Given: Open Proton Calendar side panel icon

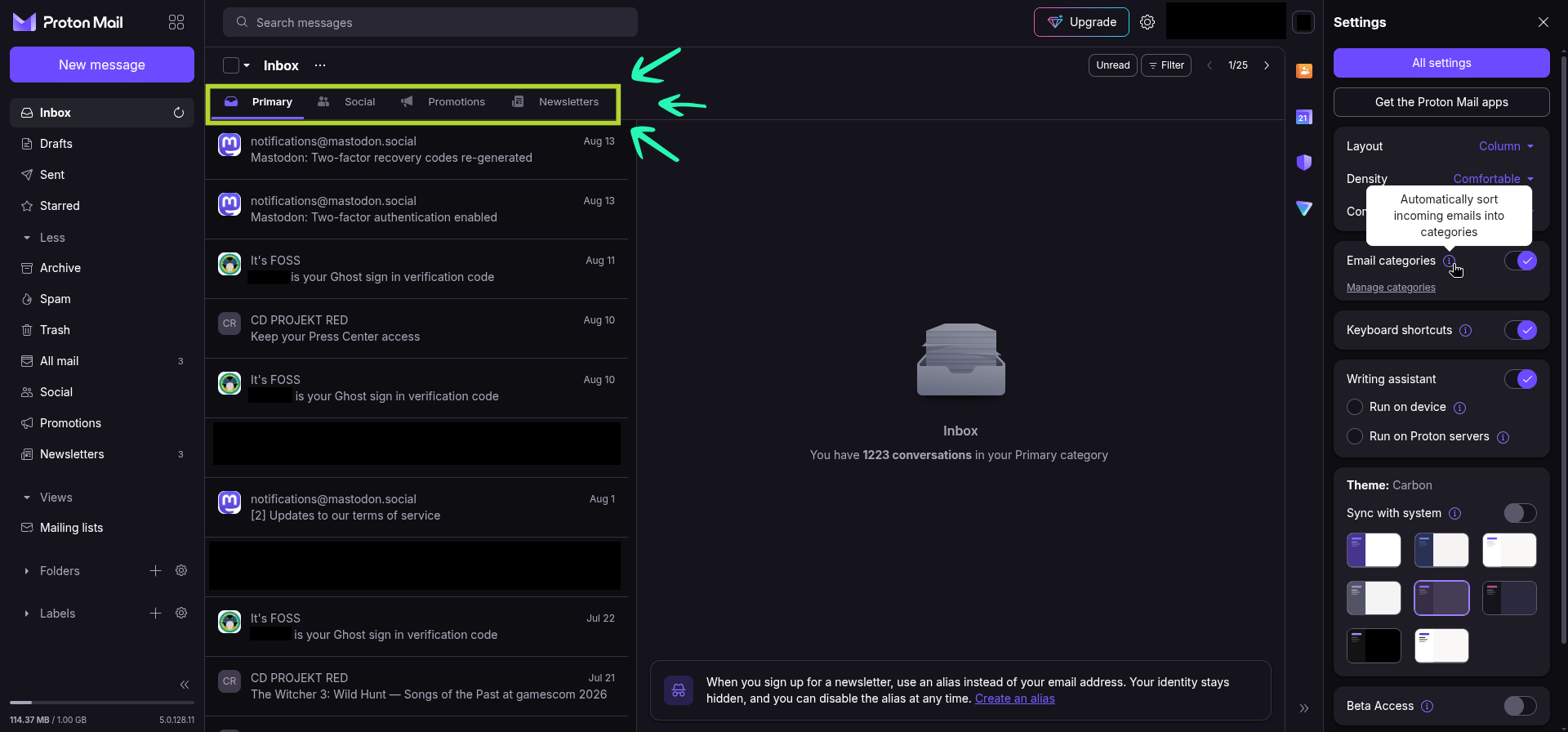Looking at the screenshot, I should (1304, 117).
